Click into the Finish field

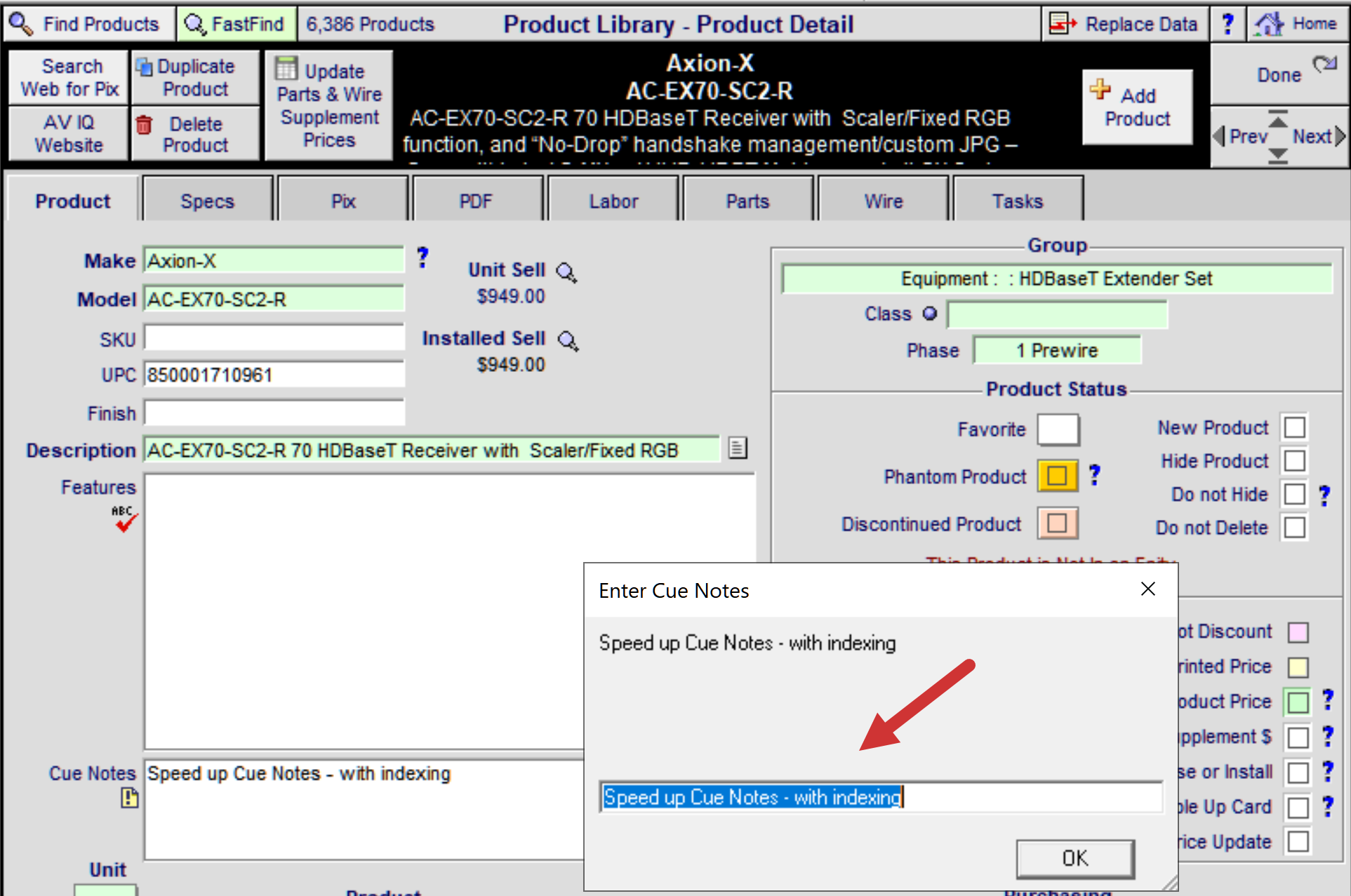(x=274, y=413)
